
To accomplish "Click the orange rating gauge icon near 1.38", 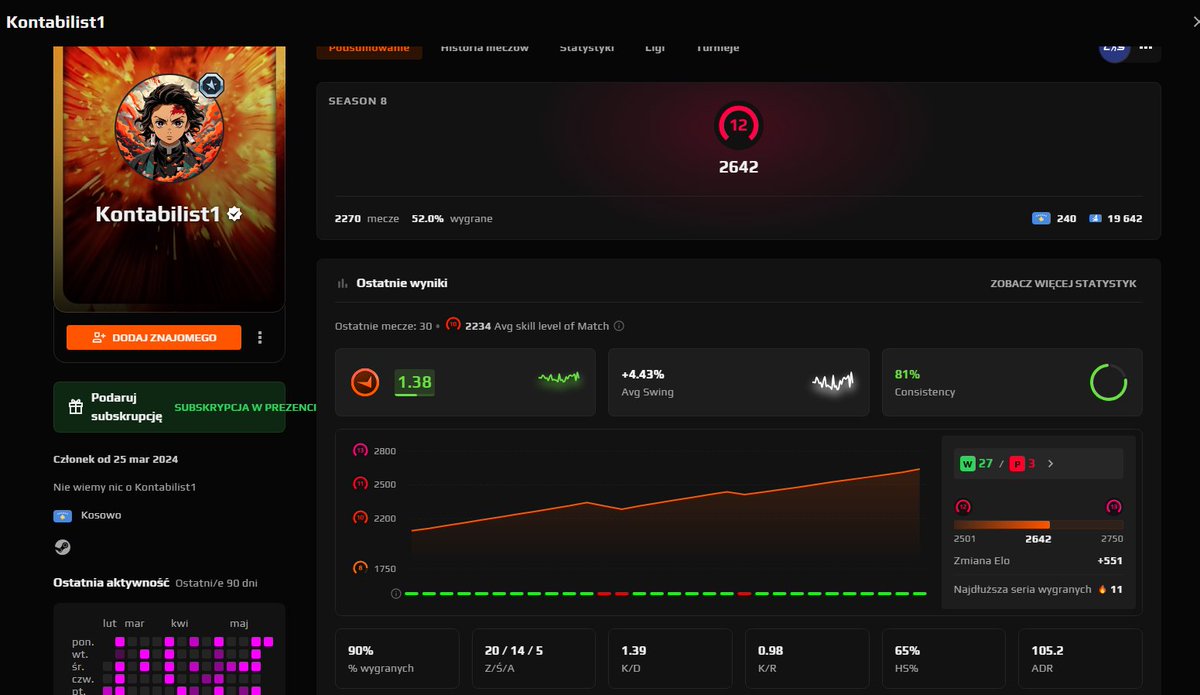I will (365, 382).
